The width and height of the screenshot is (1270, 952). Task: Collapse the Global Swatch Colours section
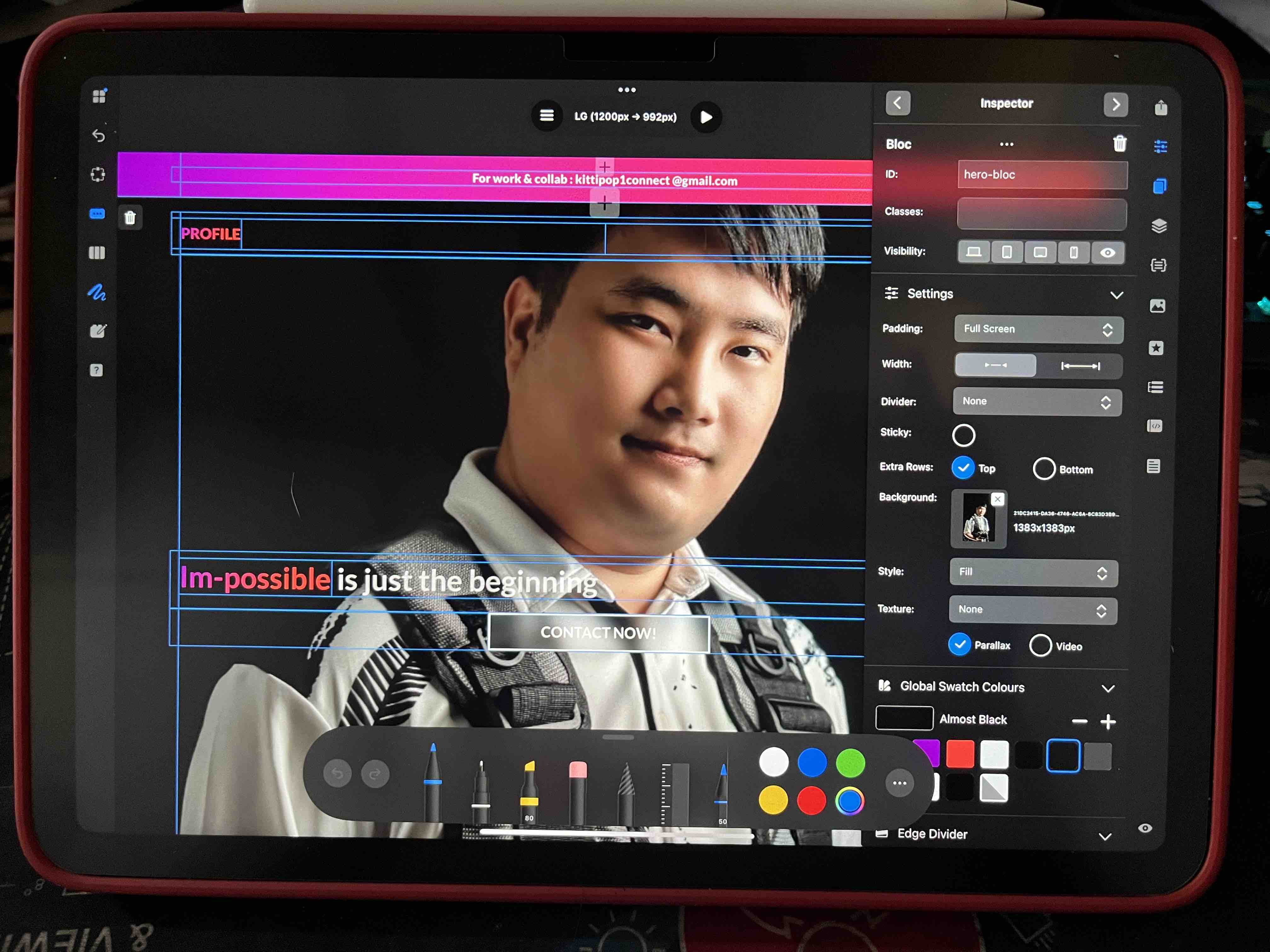click(x=1107, y=688)
